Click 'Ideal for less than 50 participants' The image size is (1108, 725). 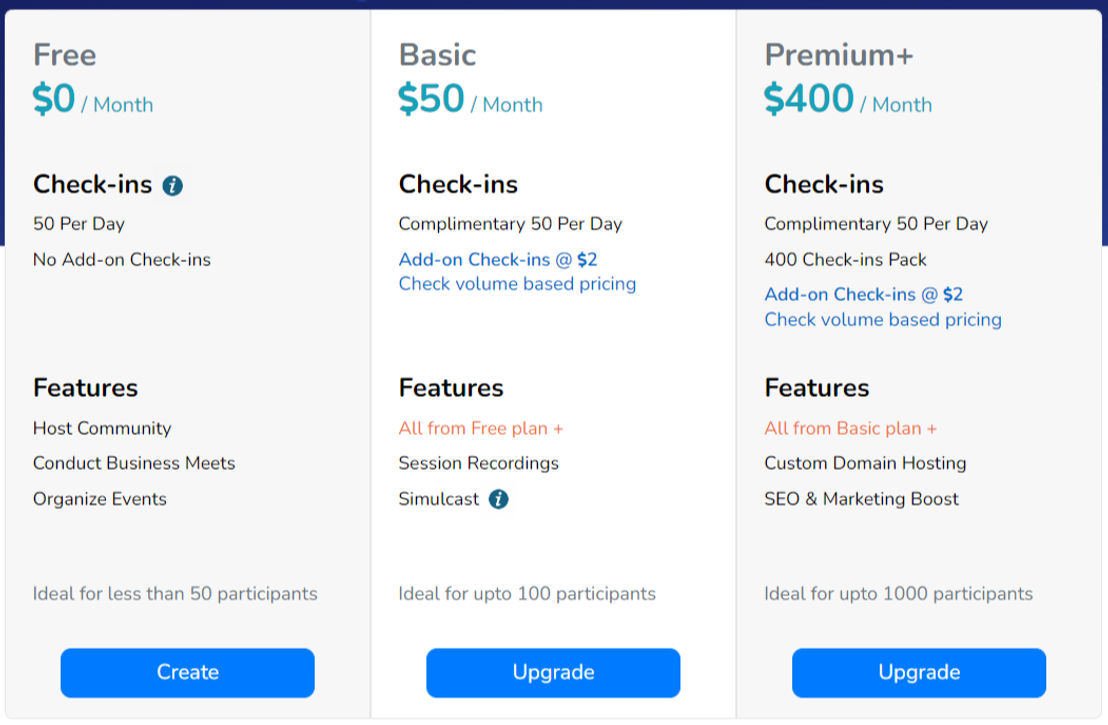click(175, 594)
